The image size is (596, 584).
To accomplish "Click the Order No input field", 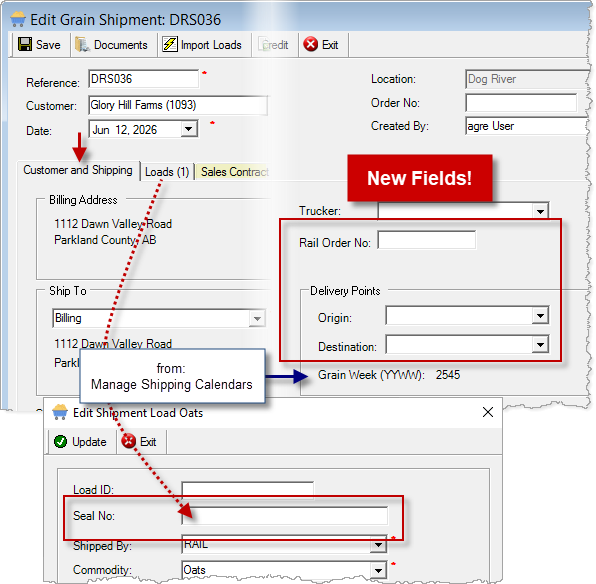I will [x=521, y=103].
